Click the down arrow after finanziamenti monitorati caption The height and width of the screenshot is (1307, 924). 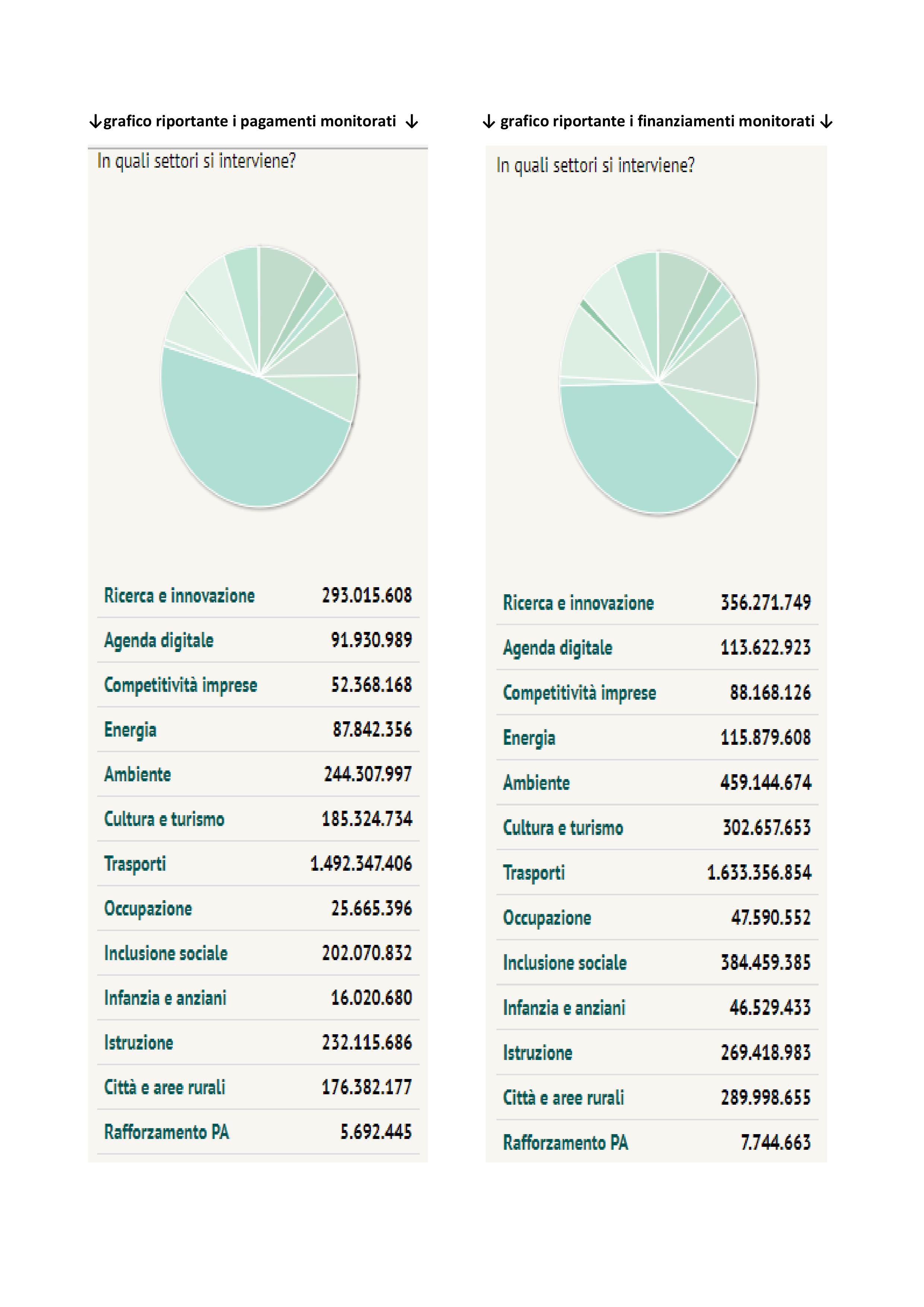827,122
